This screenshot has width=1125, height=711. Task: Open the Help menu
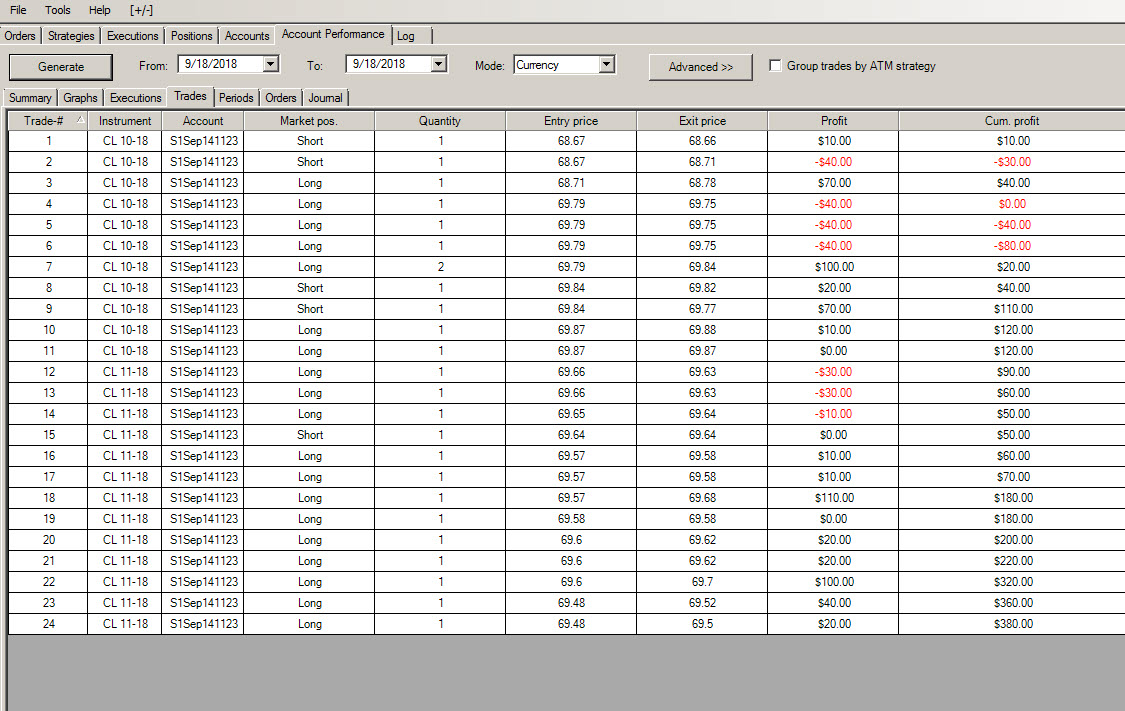(x=100, y=10)
